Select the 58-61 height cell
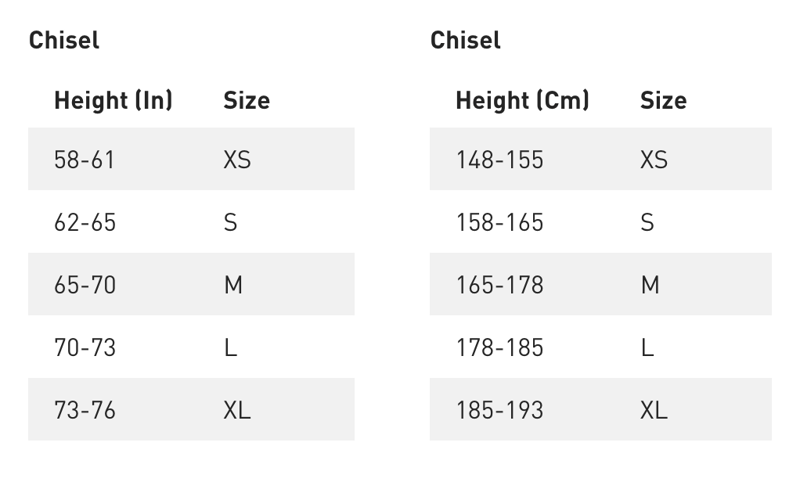This screenshot has height=482, width=800. coord(85,160)
